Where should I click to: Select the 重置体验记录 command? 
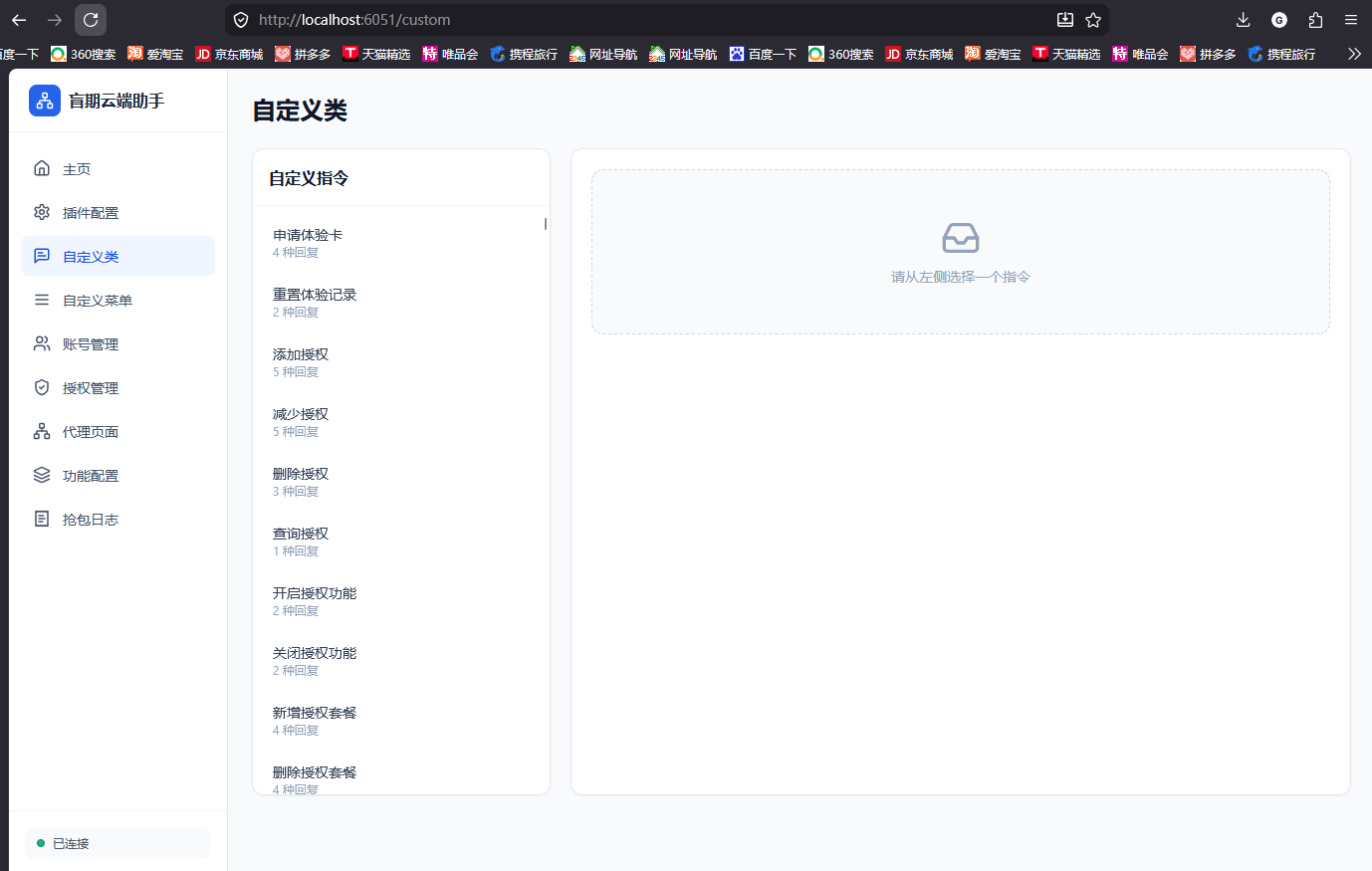click(x=401, y=303)
